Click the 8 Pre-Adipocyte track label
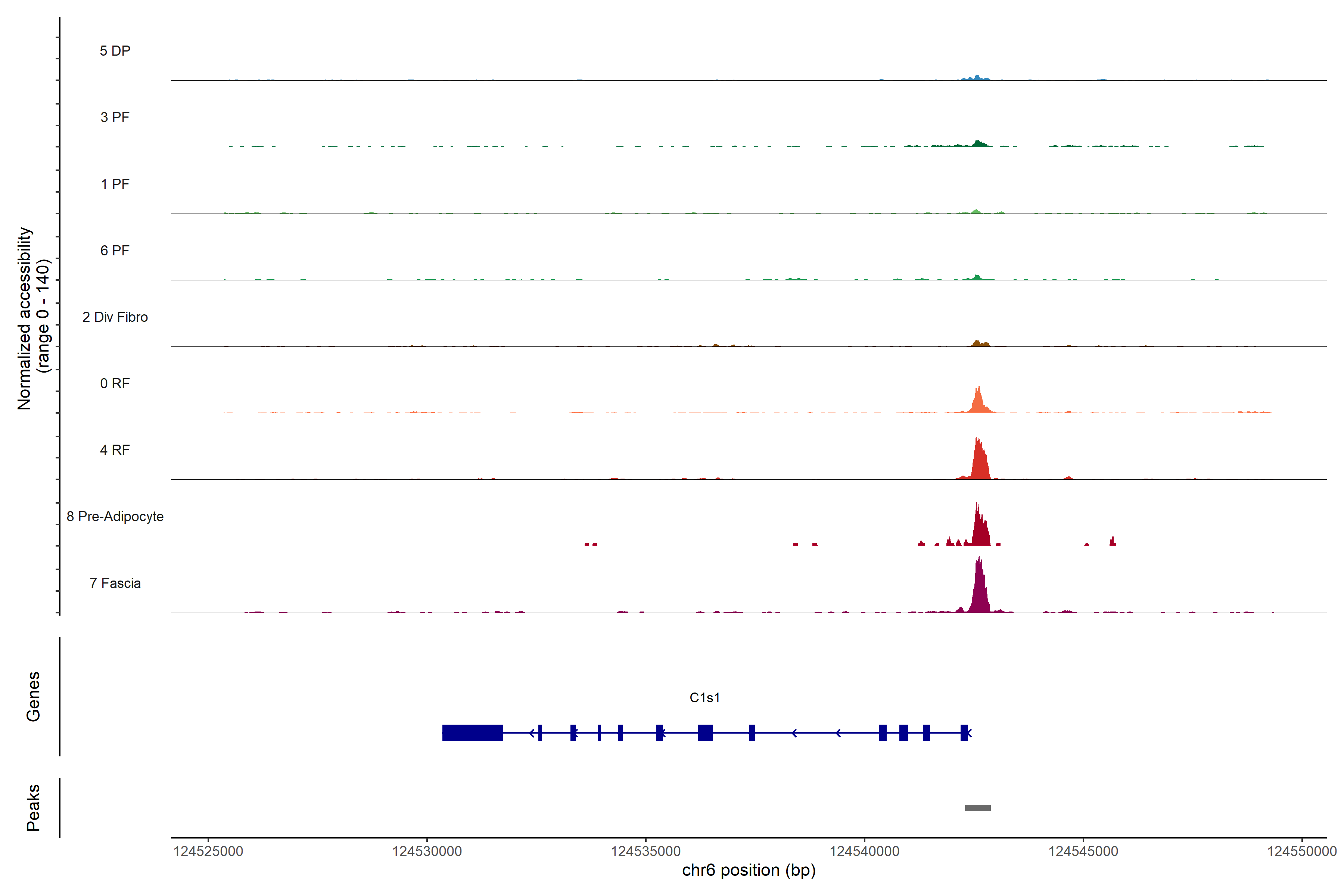Screen dimensions: 1344x896 [x=115, y=517]
